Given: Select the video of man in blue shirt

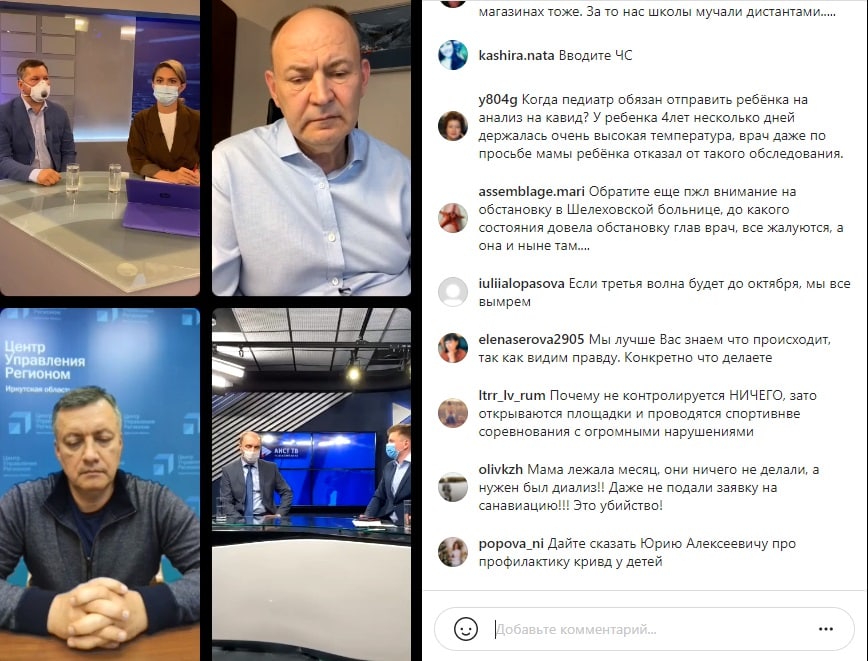Looking at the screenshot, I should coord(311,148).
